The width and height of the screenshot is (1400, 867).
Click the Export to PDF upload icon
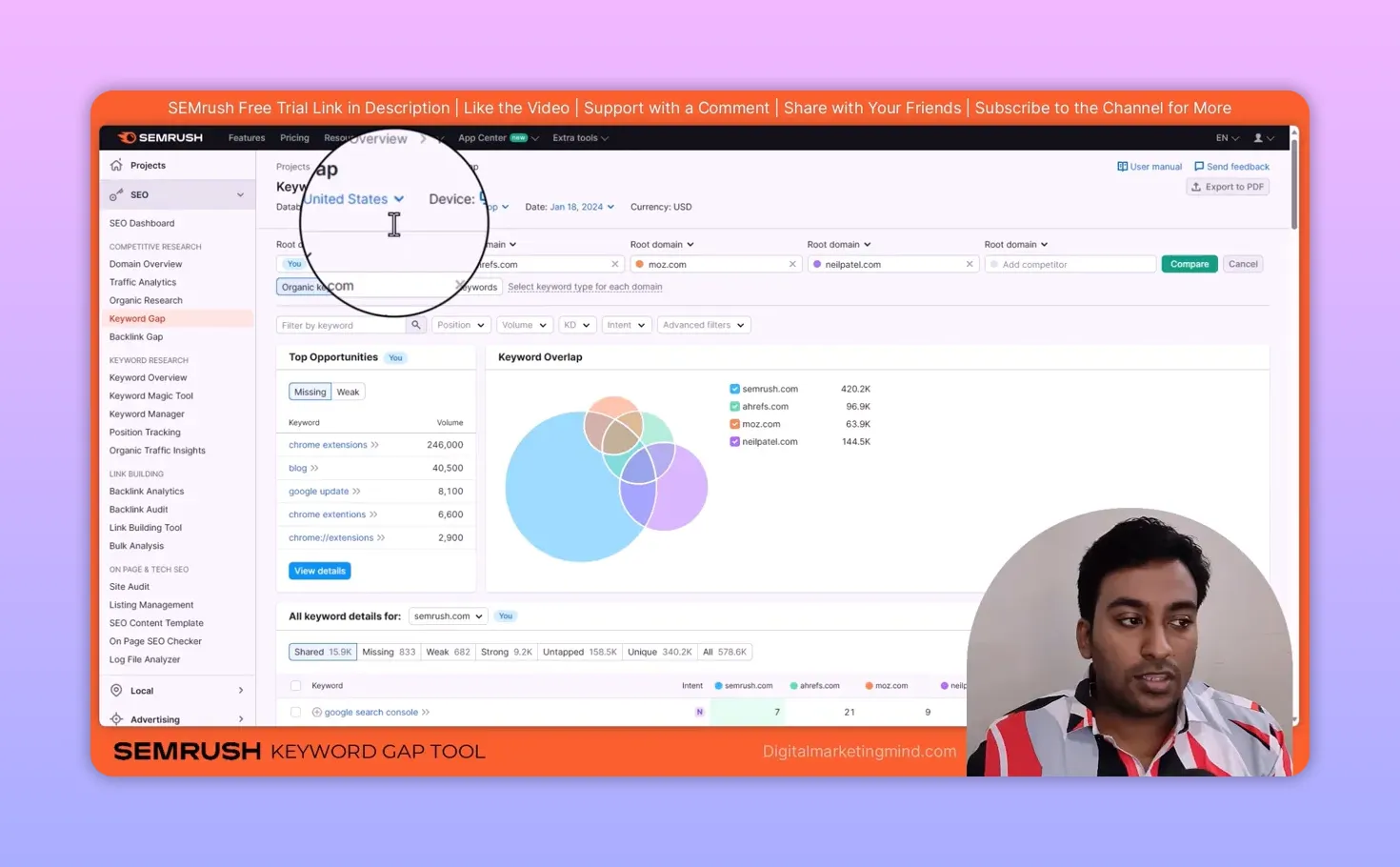coord(1196,187)
